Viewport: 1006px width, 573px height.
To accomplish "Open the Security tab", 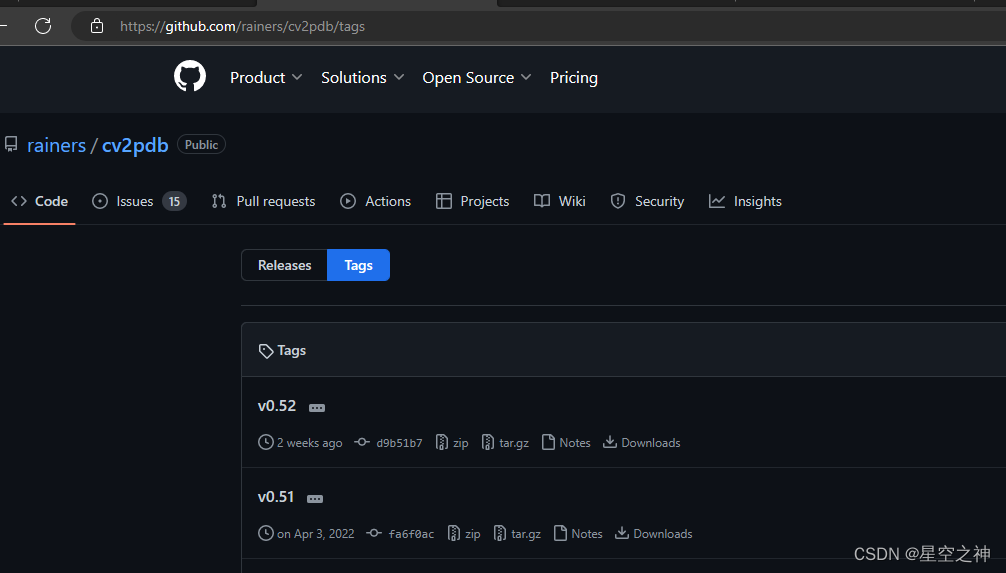I will pyautogui.click(x=647, y=201).
